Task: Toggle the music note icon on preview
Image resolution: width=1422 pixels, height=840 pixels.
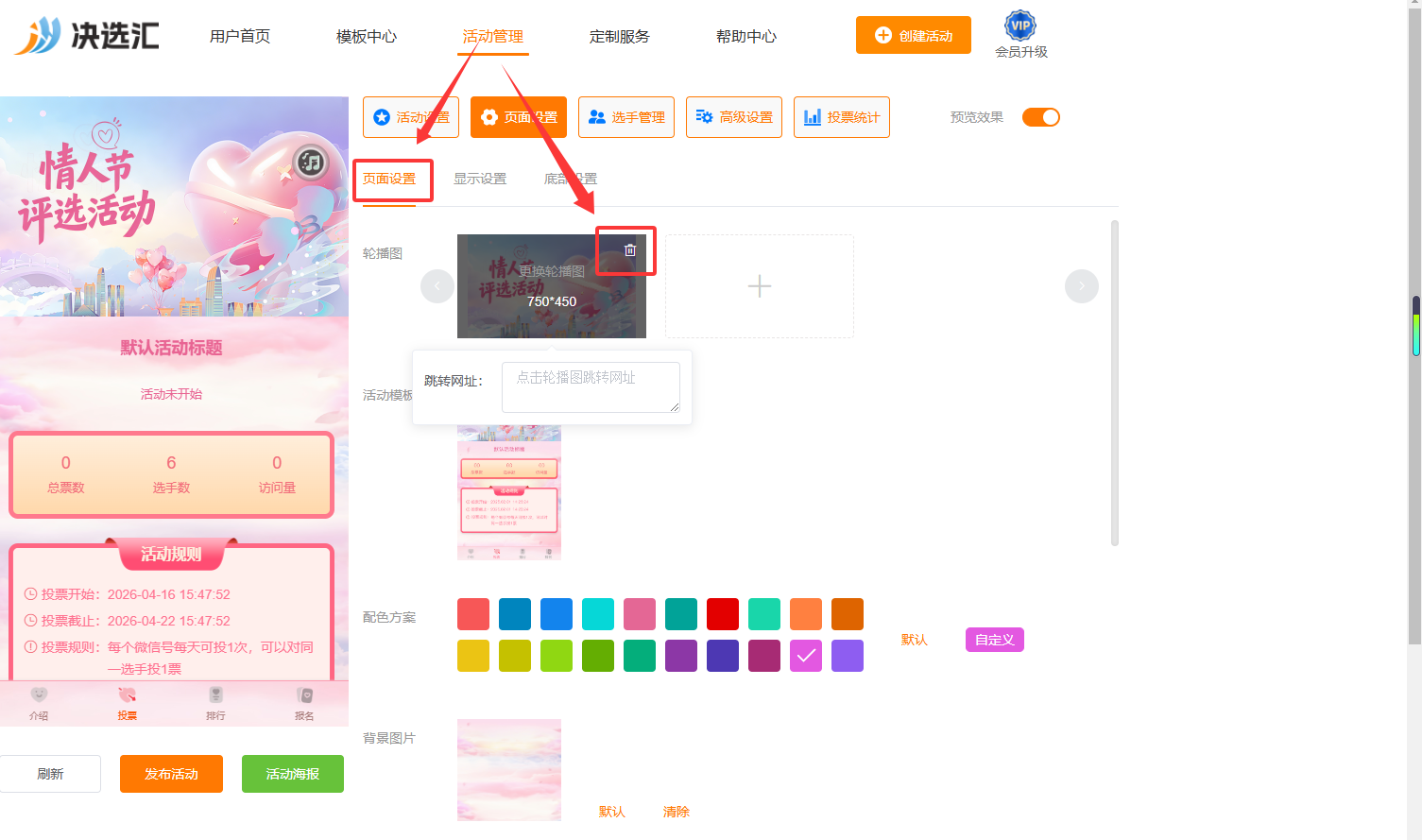Action: coord(310,163)
